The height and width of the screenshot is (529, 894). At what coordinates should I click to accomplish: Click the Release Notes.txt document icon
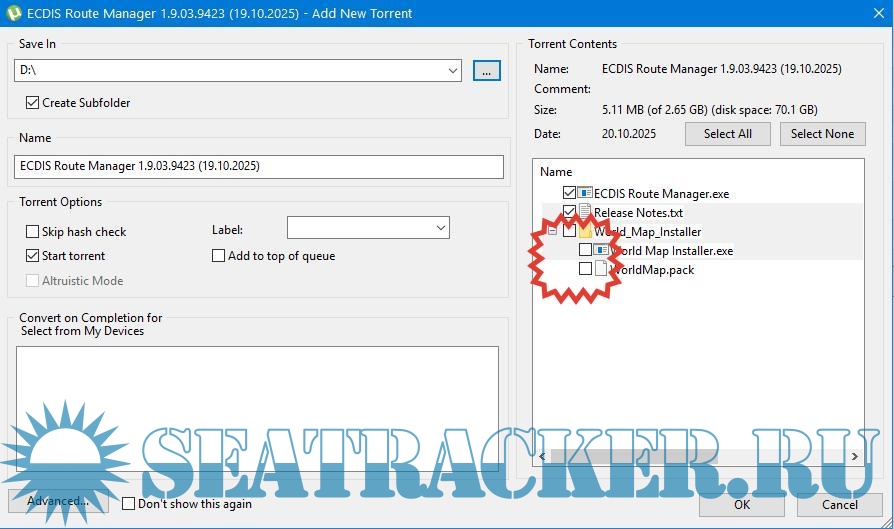coord(585,212)
